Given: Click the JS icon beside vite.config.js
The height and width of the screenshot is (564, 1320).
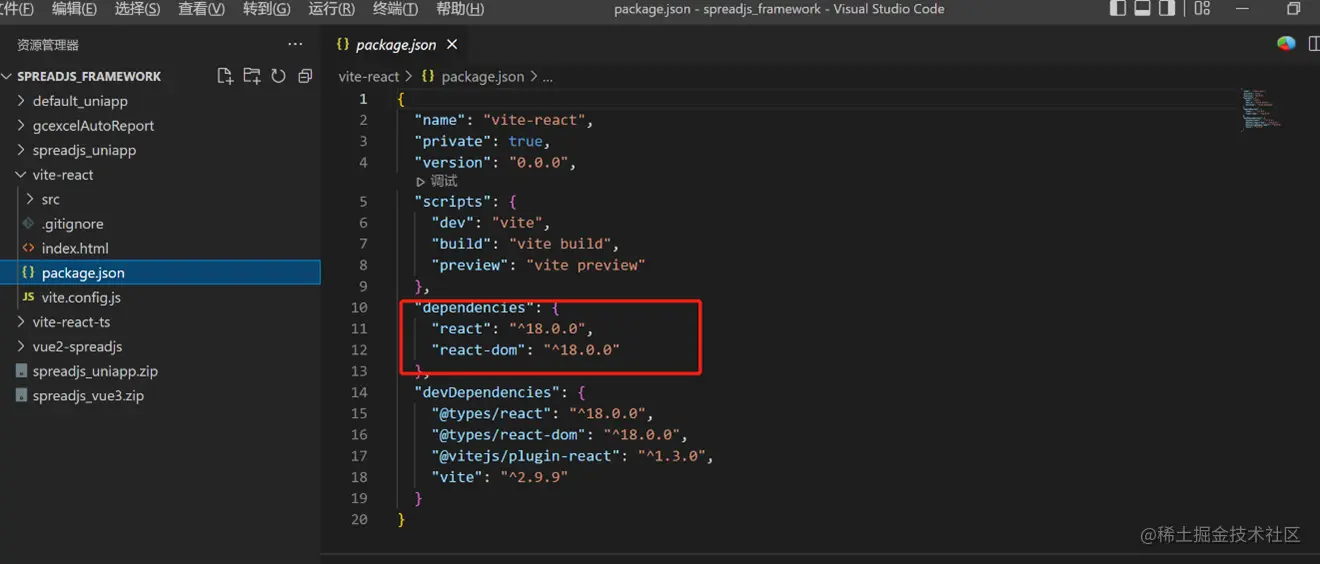Looking at the screenshot, I should [28, 297].
